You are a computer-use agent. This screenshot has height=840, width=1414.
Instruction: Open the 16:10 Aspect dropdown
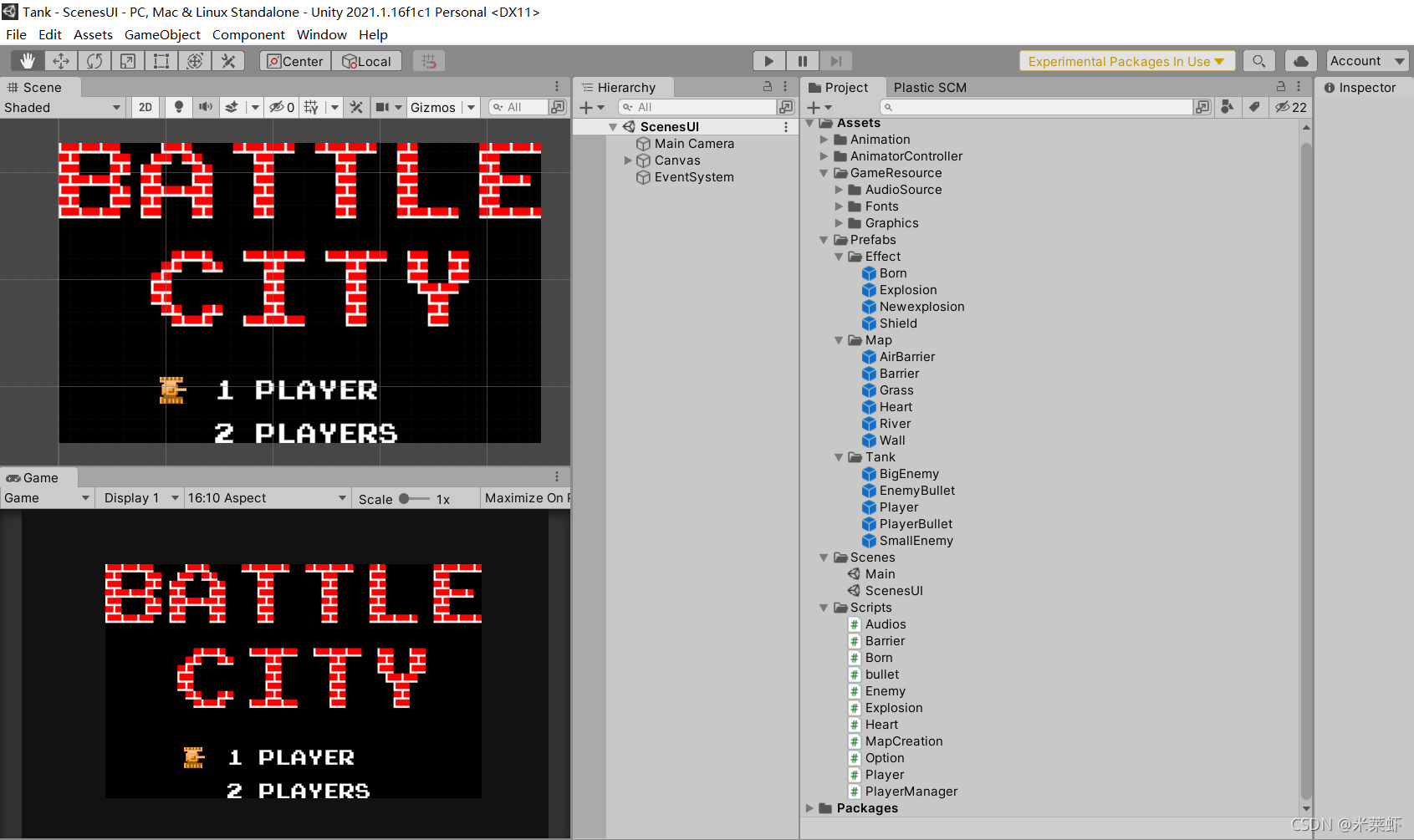pyautogui.click(x=267, y=498)
